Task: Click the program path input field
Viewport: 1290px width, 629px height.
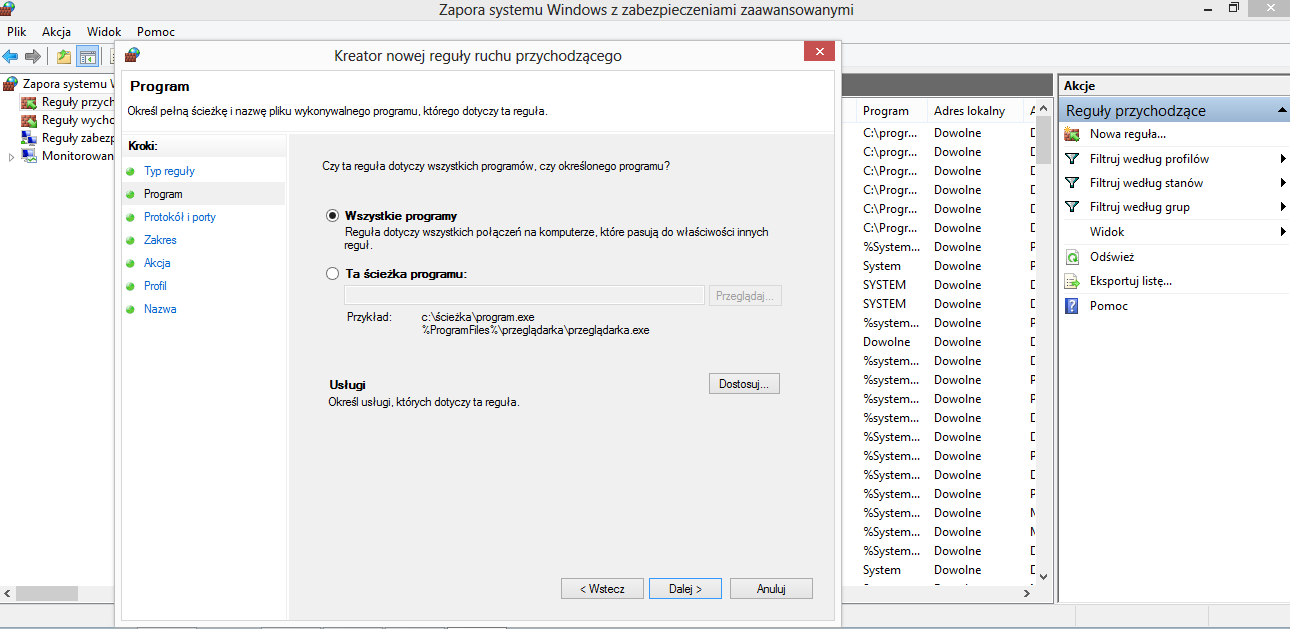Action: point(524,295)
